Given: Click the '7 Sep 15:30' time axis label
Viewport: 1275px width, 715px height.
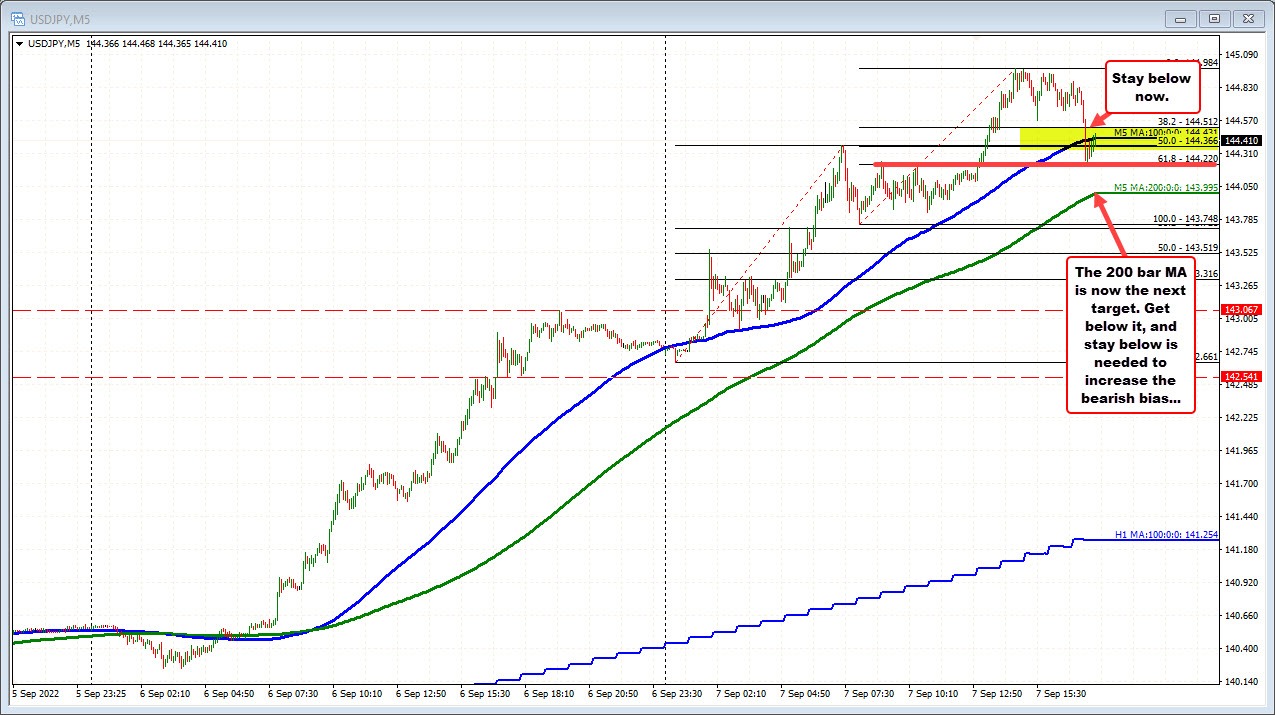Looking at the screenshot, I should (x=1061, y=691).
